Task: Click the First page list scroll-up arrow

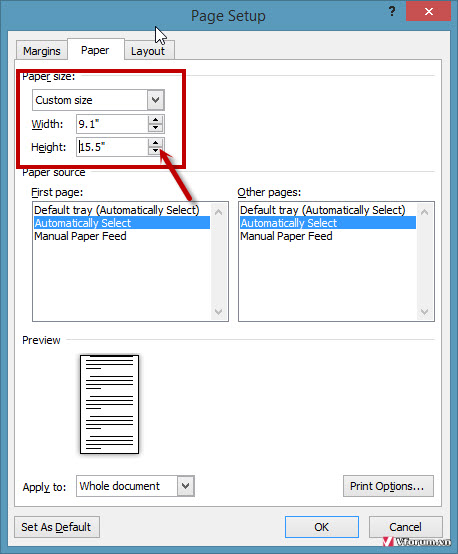Action: click(218, 212)
